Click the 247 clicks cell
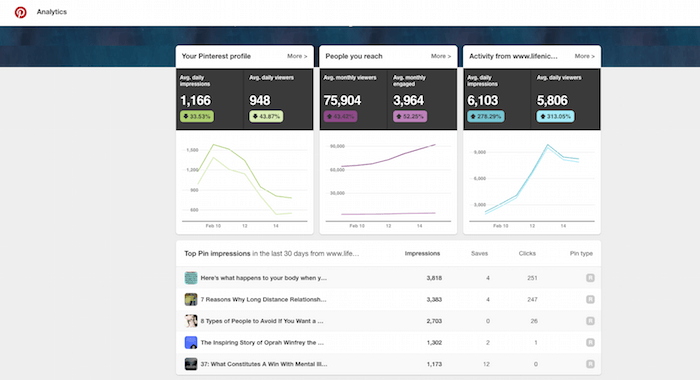 click(x=532, y=299)
